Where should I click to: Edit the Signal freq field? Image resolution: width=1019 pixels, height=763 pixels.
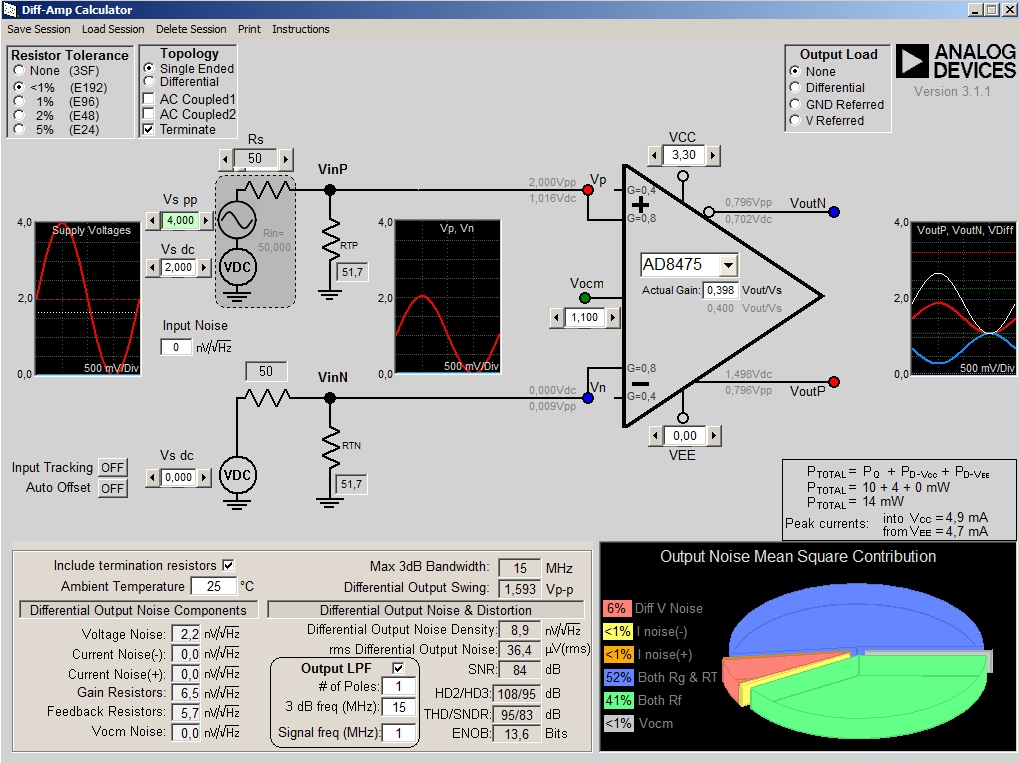point(398,733)
